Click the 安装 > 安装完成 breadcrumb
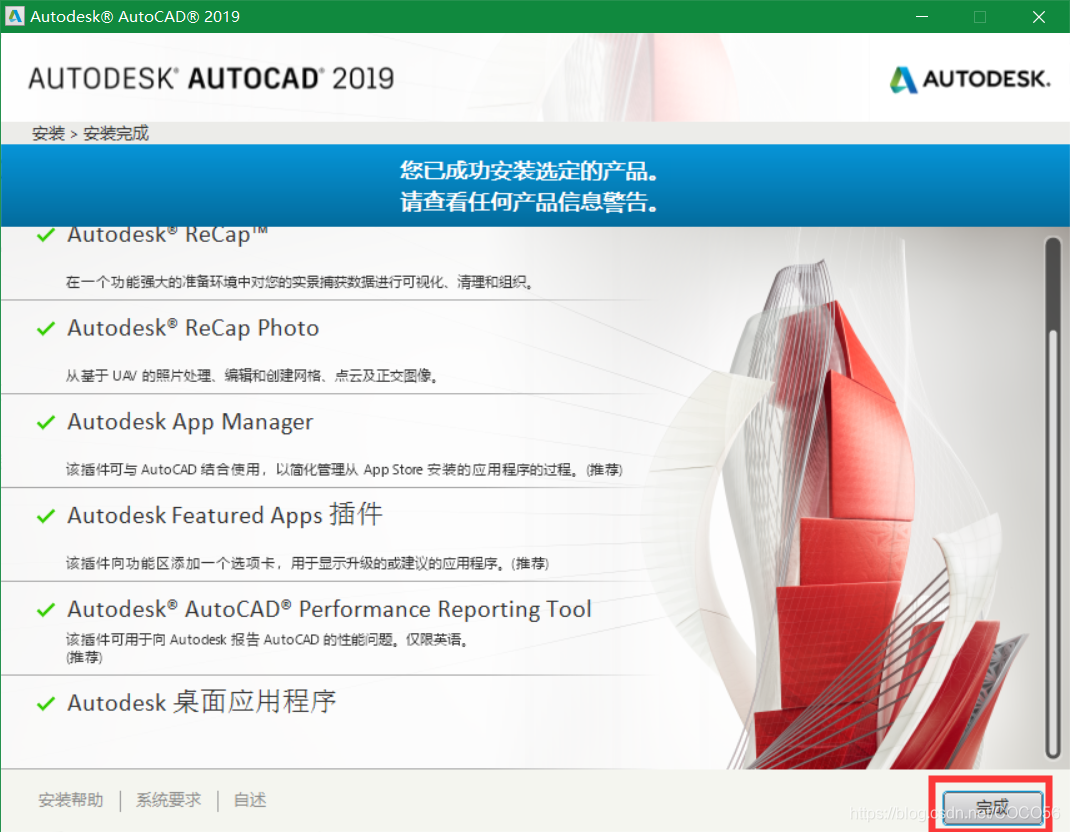Viewport: 1070px width, 832px height. [x=90, y=133]
